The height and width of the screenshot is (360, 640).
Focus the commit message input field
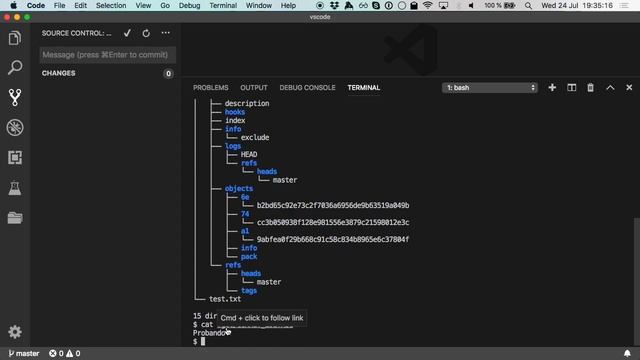[x=107, y=55]
